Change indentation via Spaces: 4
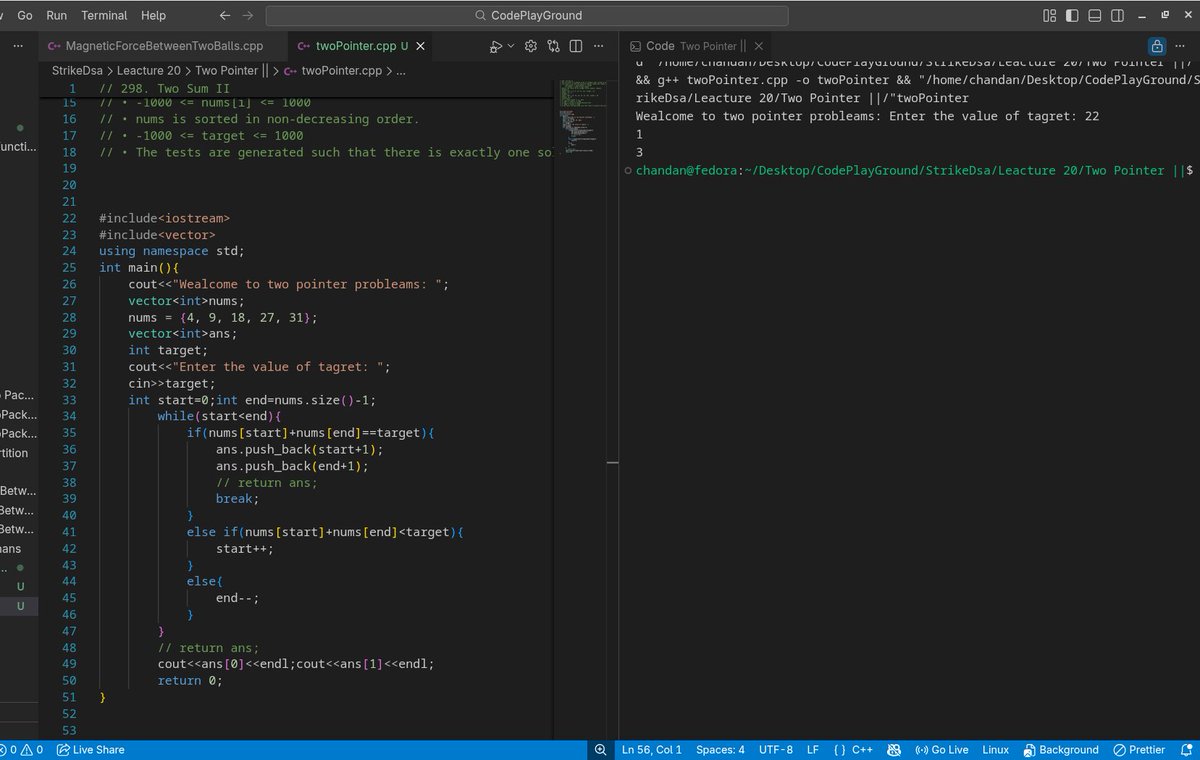Viewport: 1200px width, 760px height. 720,750
